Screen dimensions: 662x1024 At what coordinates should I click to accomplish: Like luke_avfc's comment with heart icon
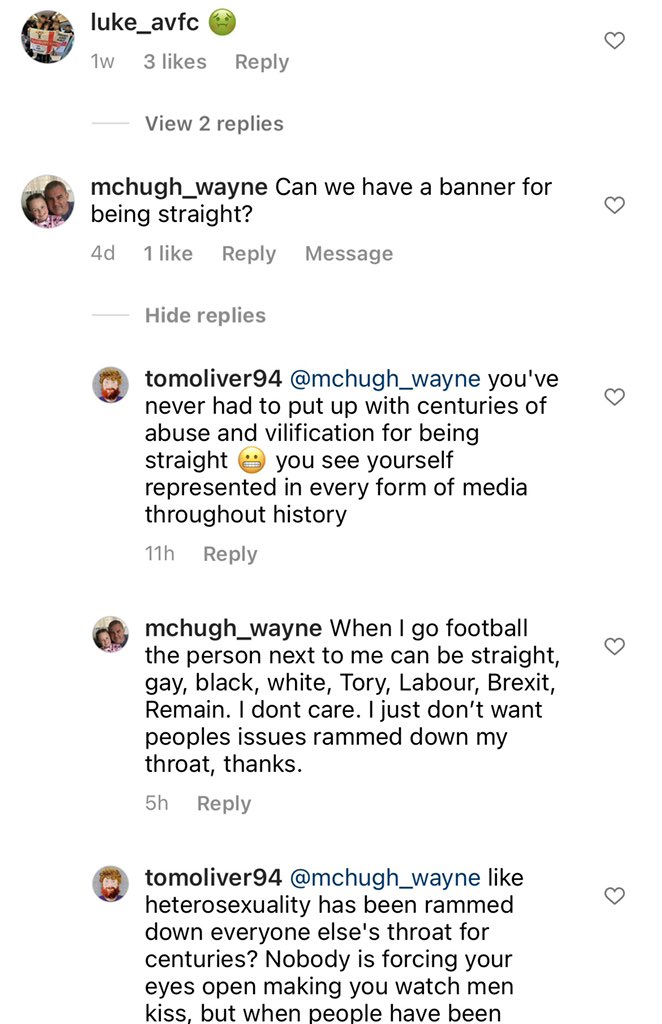(x=614, y=40)
